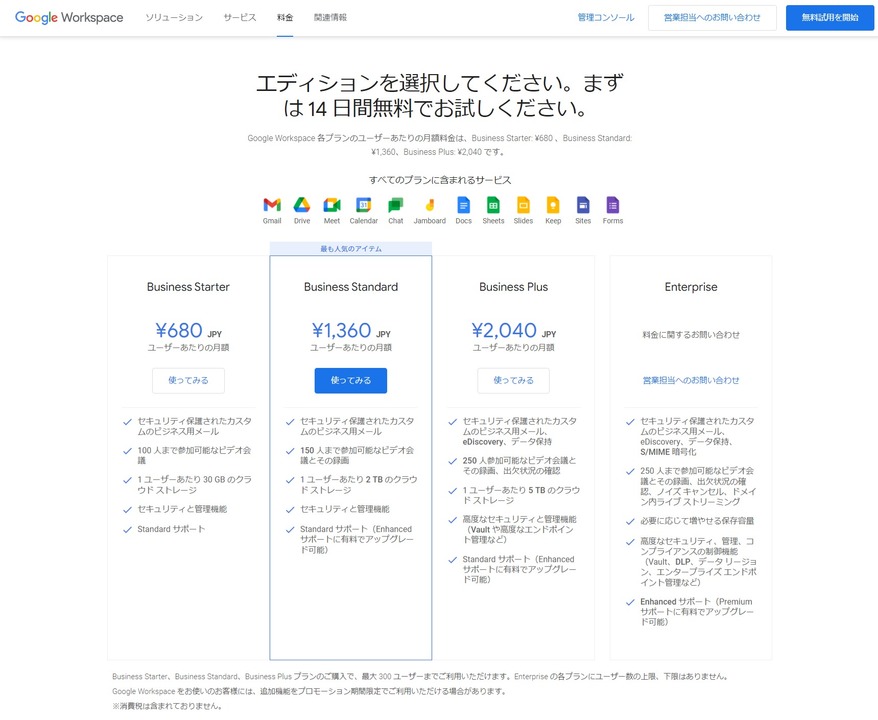The width and height of the screenshot is (878, 720).
Task: Click the Business Standard plan title
Action: (351, 287)
